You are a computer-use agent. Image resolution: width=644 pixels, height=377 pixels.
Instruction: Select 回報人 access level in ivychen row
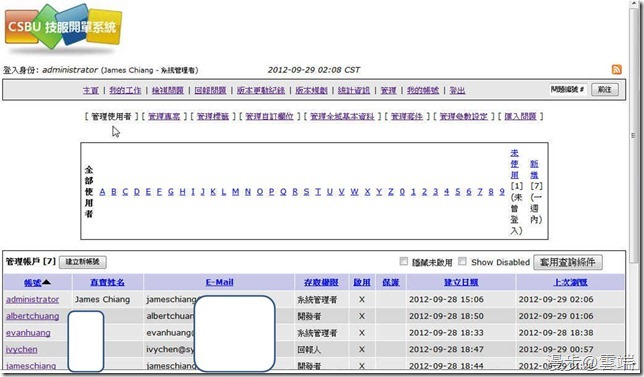click(309, 349)
